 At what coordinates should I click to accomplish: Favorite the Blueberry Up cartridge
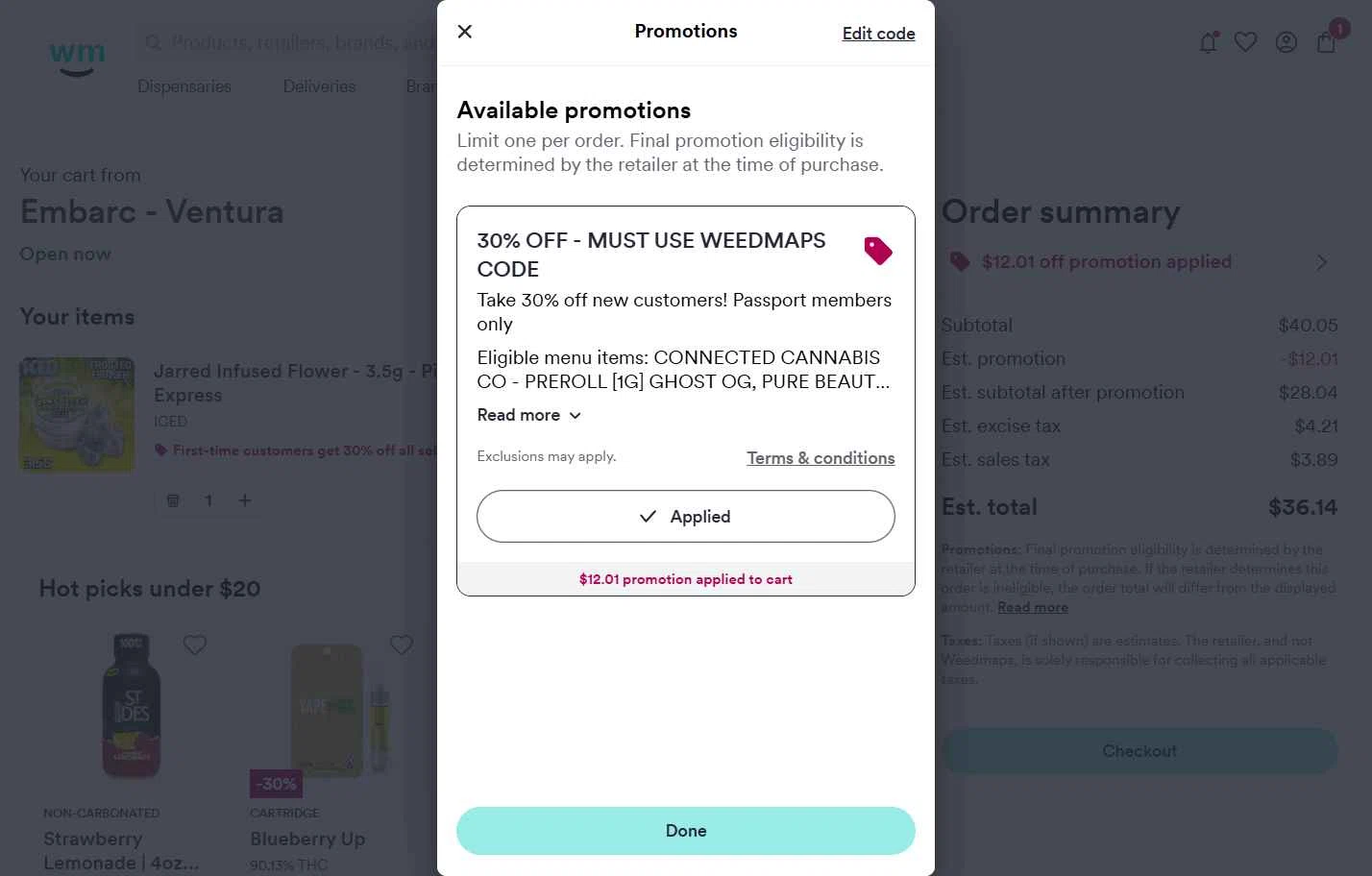pyautogui.click(x=402, y=645)
